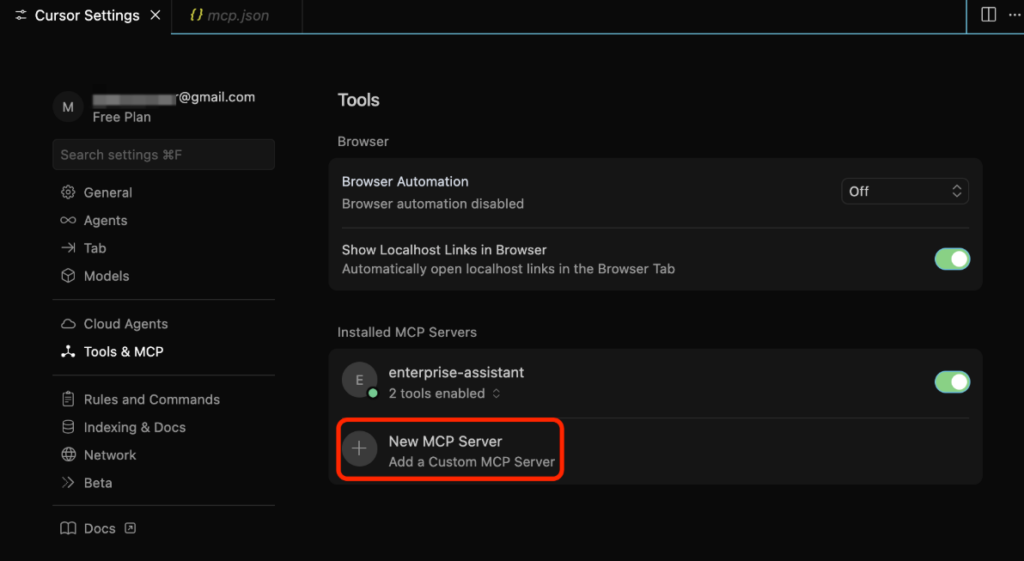Open Rules and Commands settings section
The height and width of the screenshot is (561, 1024).
151,399
